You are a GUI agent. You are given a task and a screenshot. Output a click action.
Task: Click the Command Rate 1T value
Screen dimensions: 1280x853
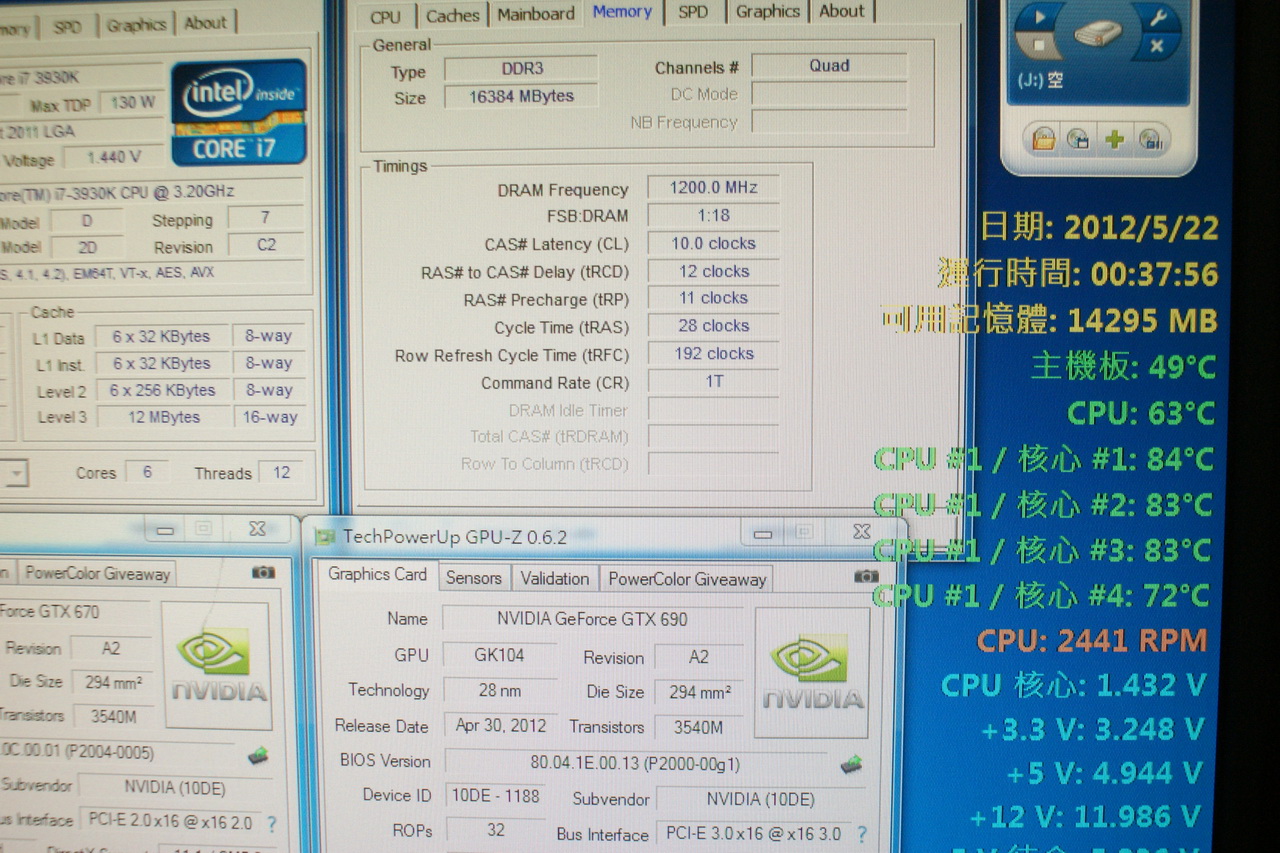coord(713,381)
